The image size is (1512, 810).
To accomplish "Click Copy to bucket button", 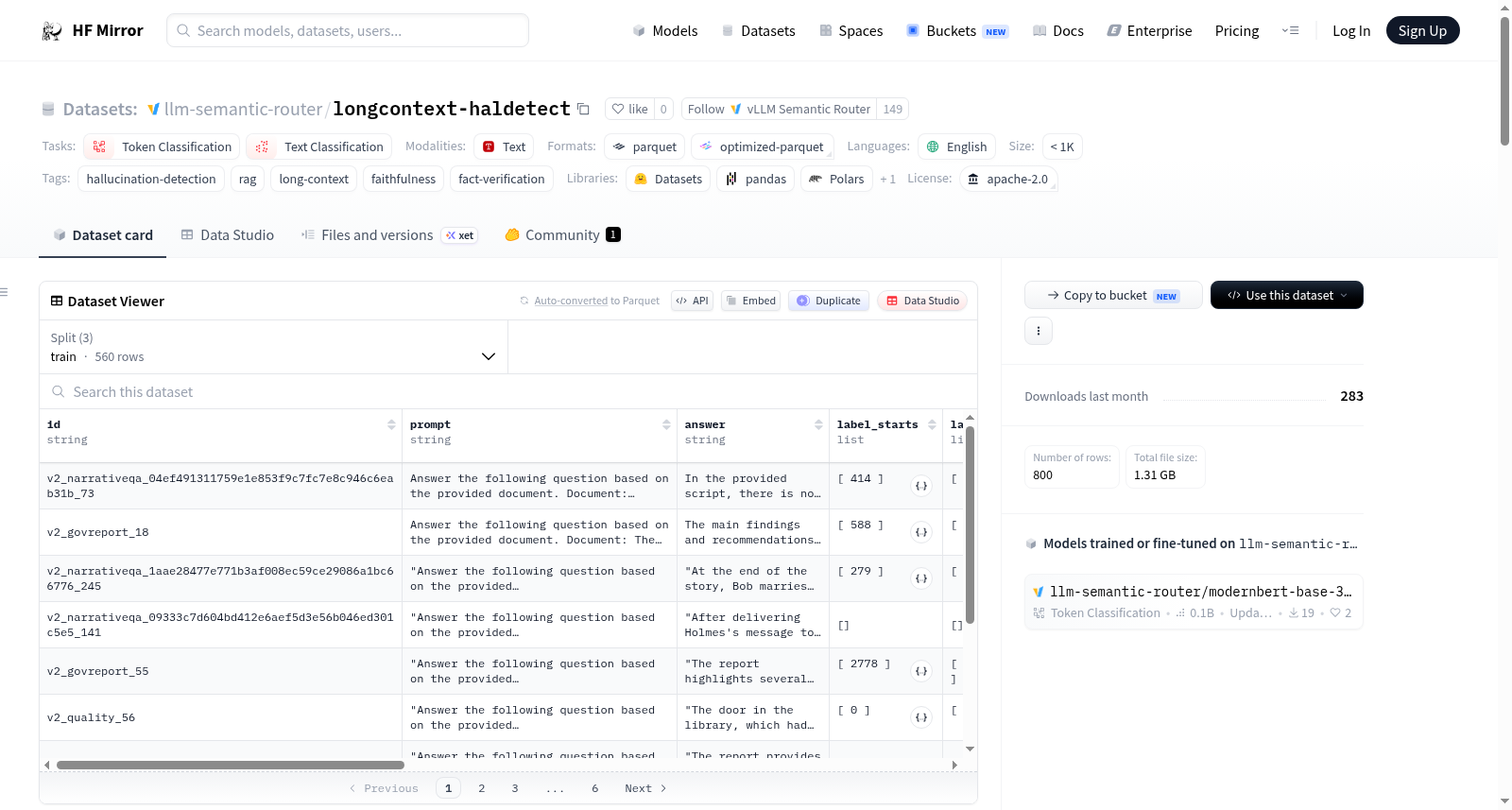I will (x=1113, y=295).
